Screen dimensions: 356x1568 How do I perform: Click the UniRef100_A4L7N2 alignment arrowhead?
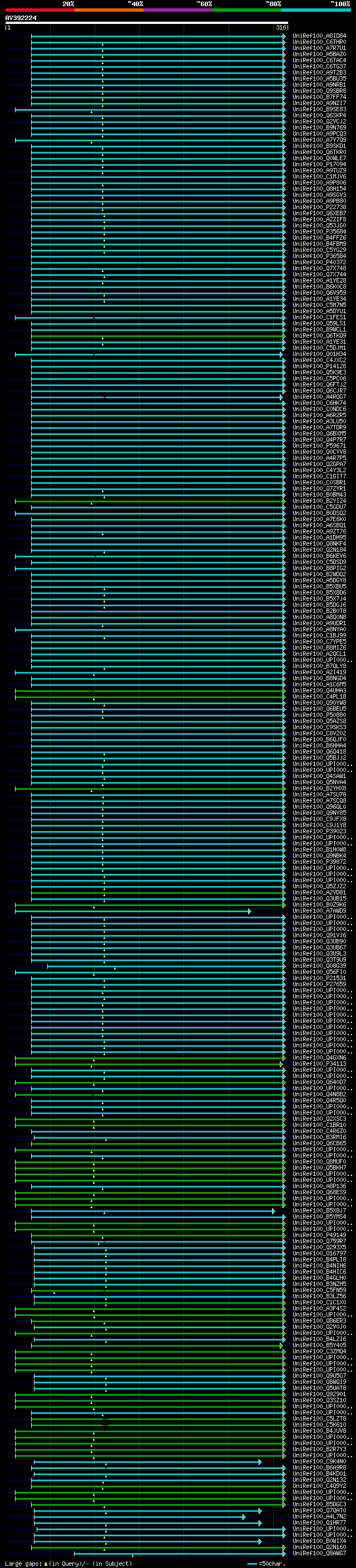[244, 1517]
